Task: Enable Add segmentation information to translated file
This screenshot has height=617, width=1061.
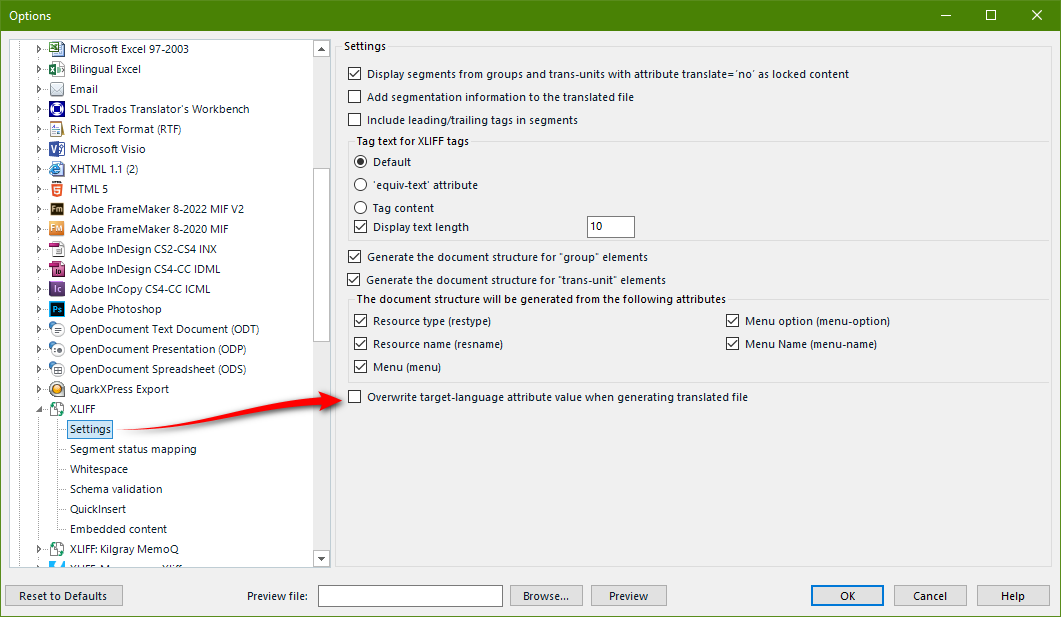Action: tap(354, 97)
